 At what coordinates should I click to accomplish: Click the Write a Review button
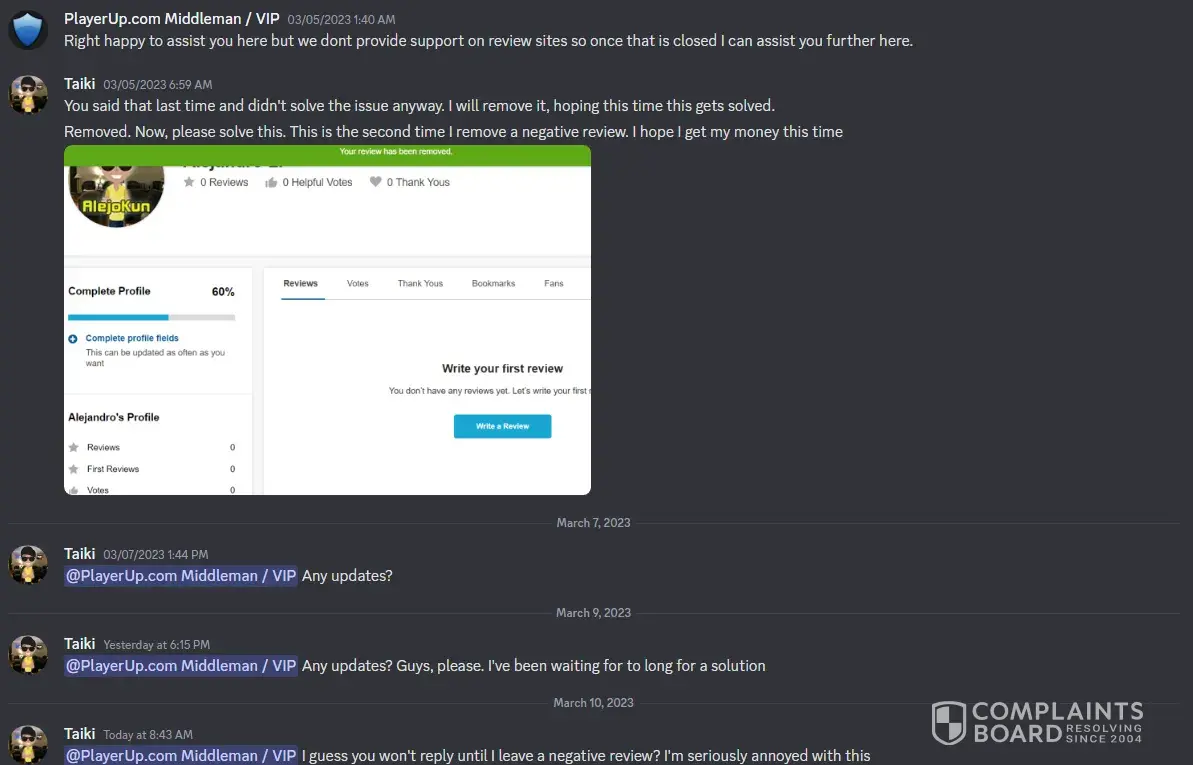tap(502, 426)
